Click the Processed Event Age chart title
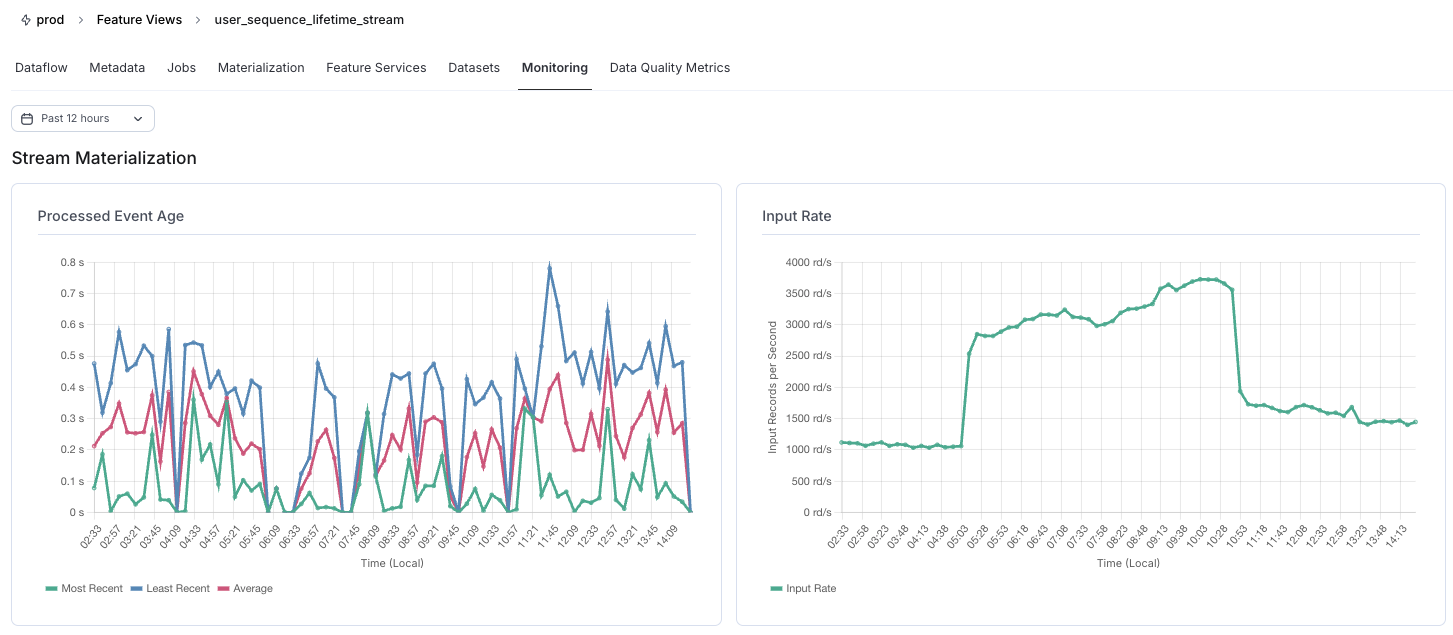This screenshot has height=635, width=1453. [110, 216]
